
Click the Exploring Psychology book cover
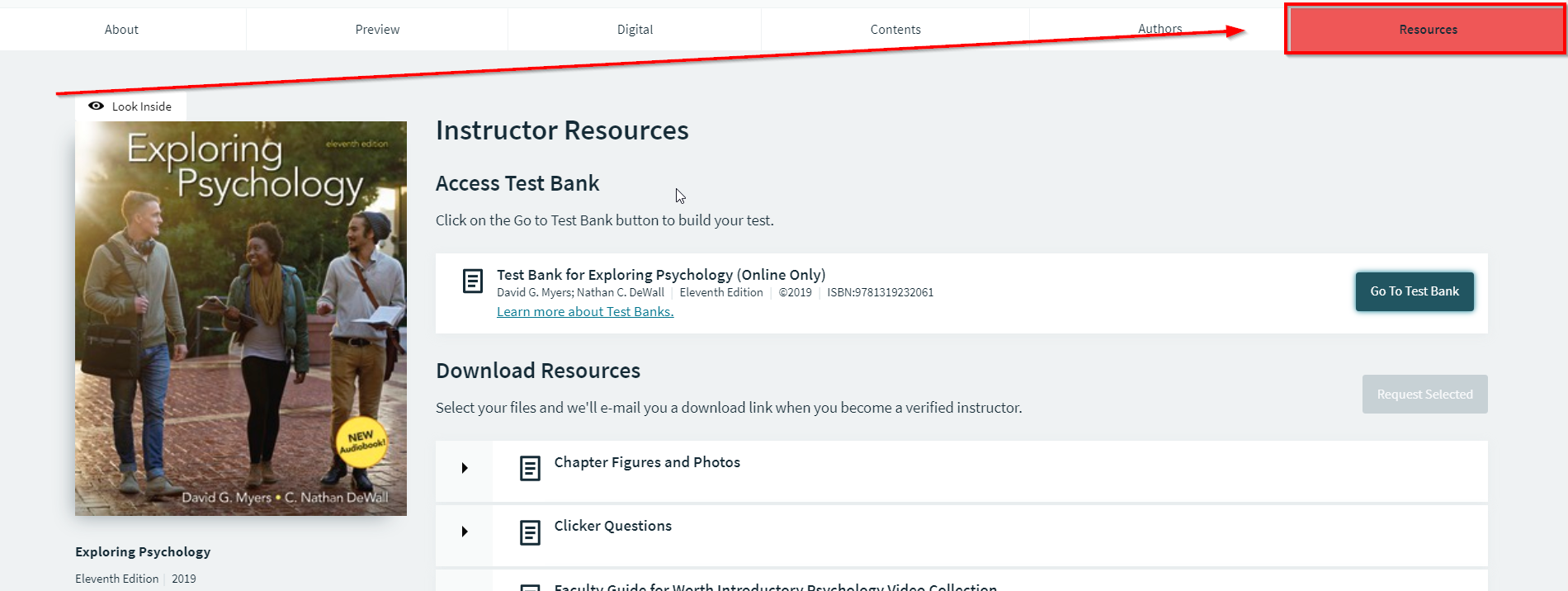click(x=240, y=317)
